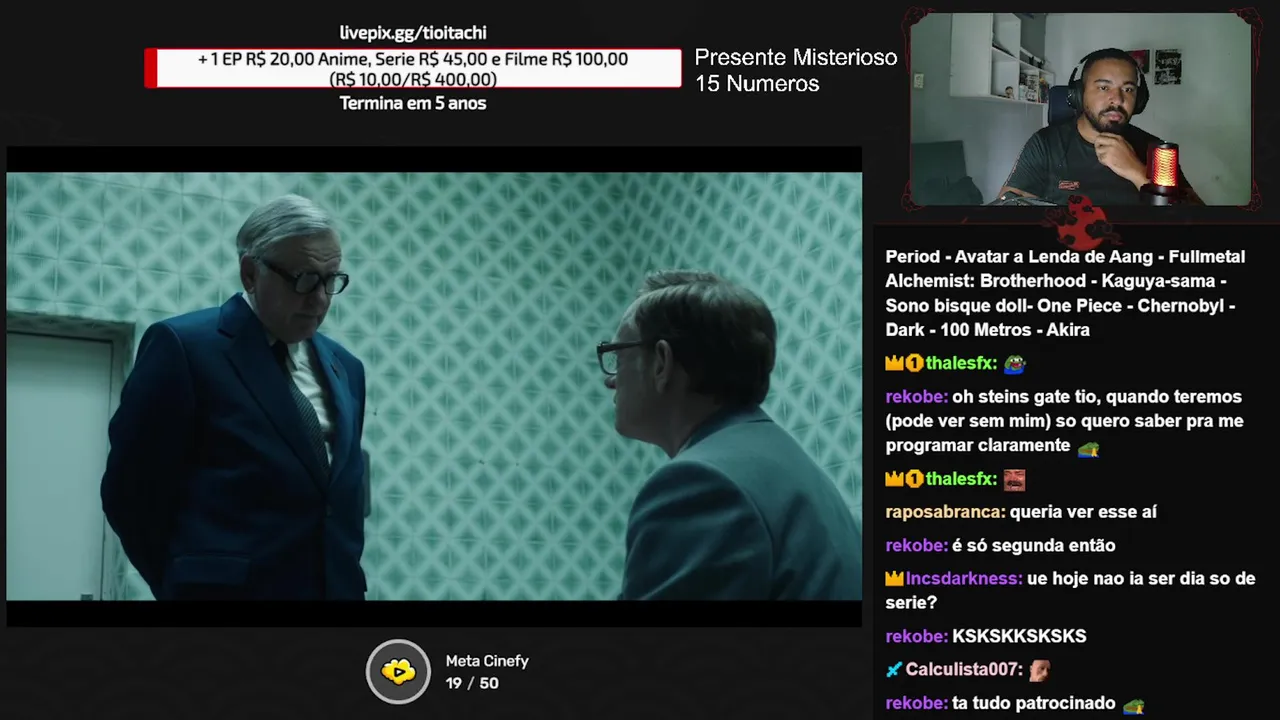1280x720 pixels.
Task: Open rekobe's username on the 'KSKSKKSKSKS' message
Action: pyautogui.click(x=916, y=636)
